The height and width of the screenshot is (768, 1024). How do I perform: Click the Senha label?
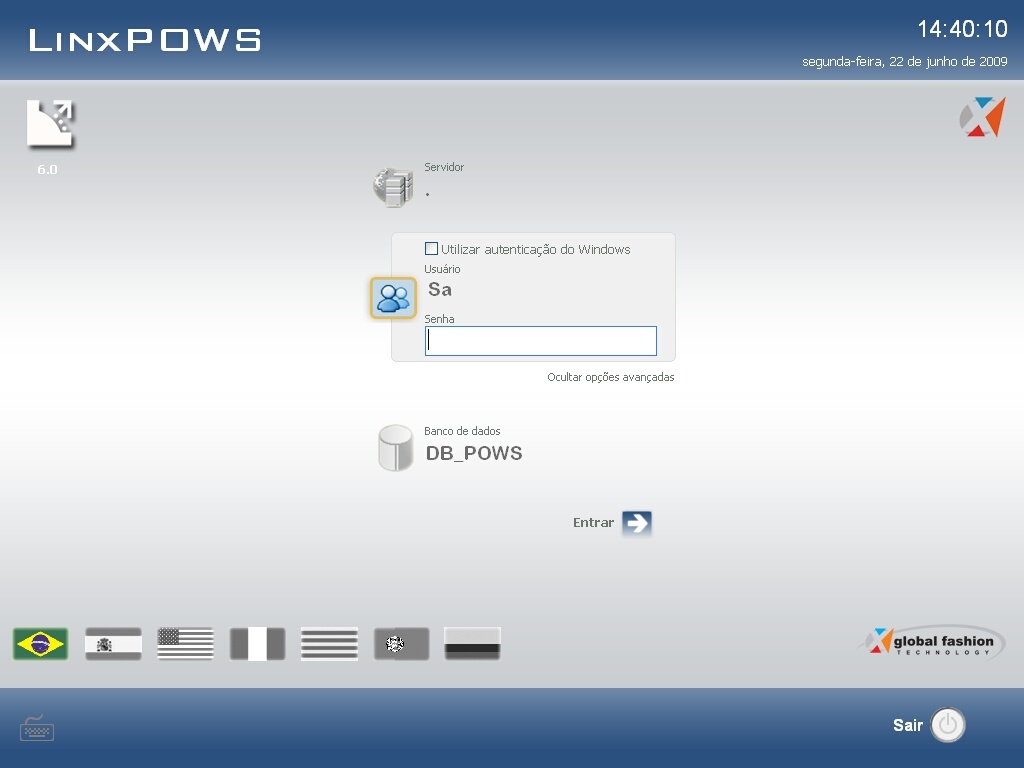pyautogui.click(x=440, y=319)
